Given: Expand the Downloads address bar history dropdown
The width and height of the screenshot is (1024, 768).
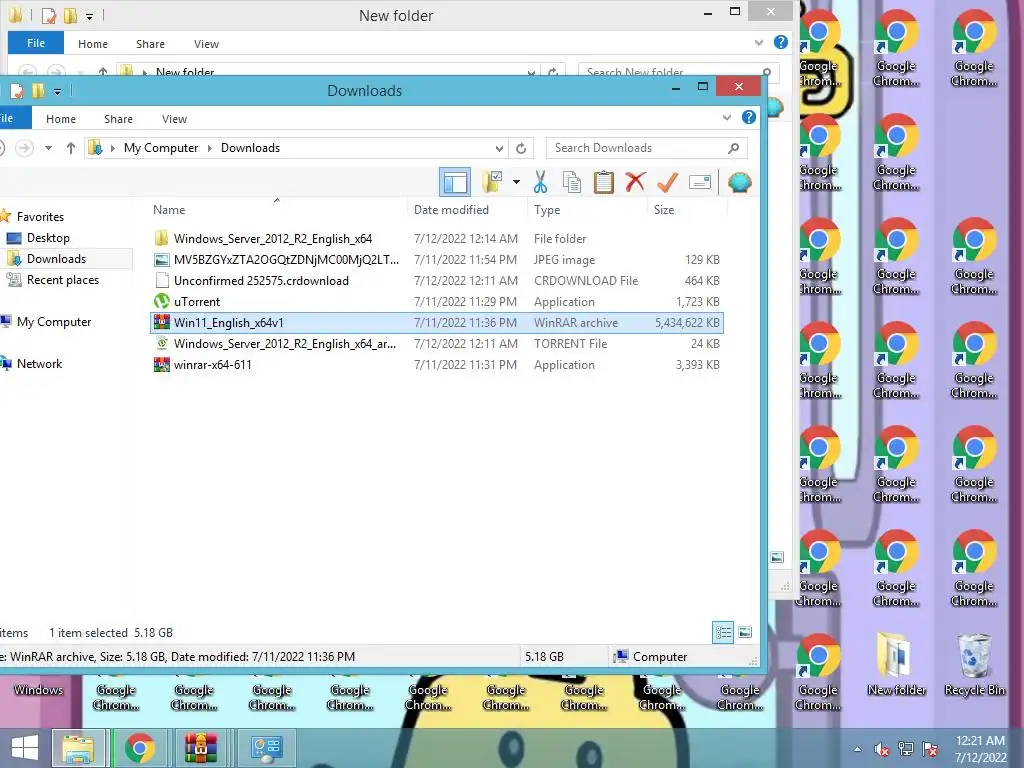Looking at the screenshot, I should 499,148.
